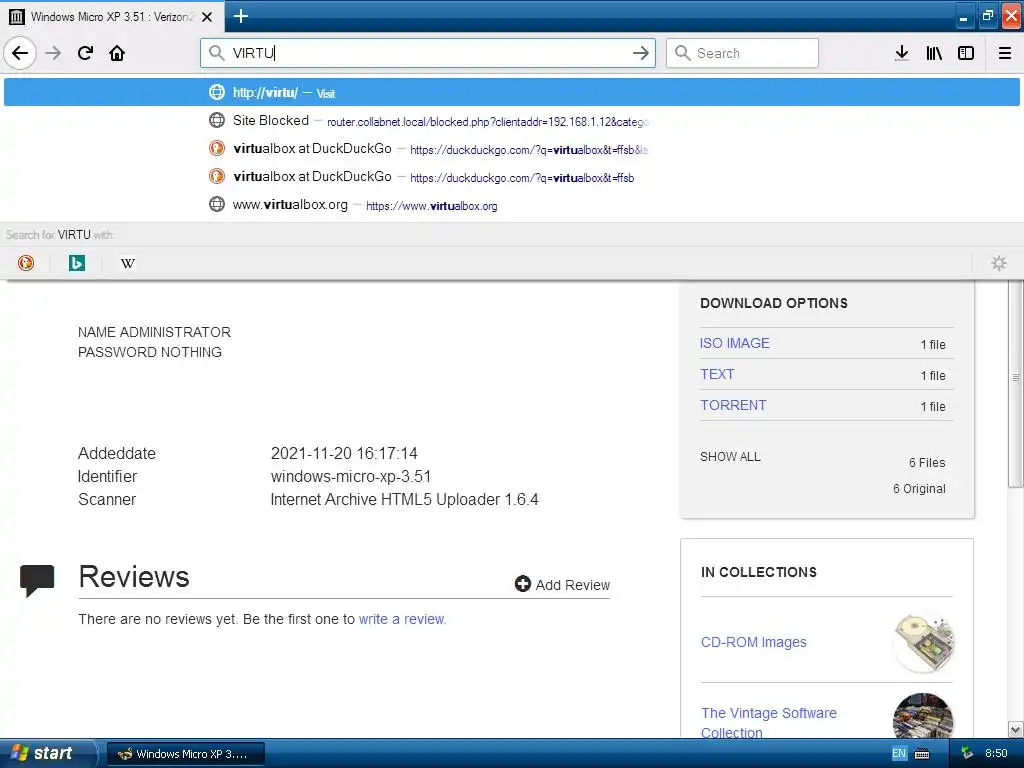Open search settings gear icon

pos(999,263)
